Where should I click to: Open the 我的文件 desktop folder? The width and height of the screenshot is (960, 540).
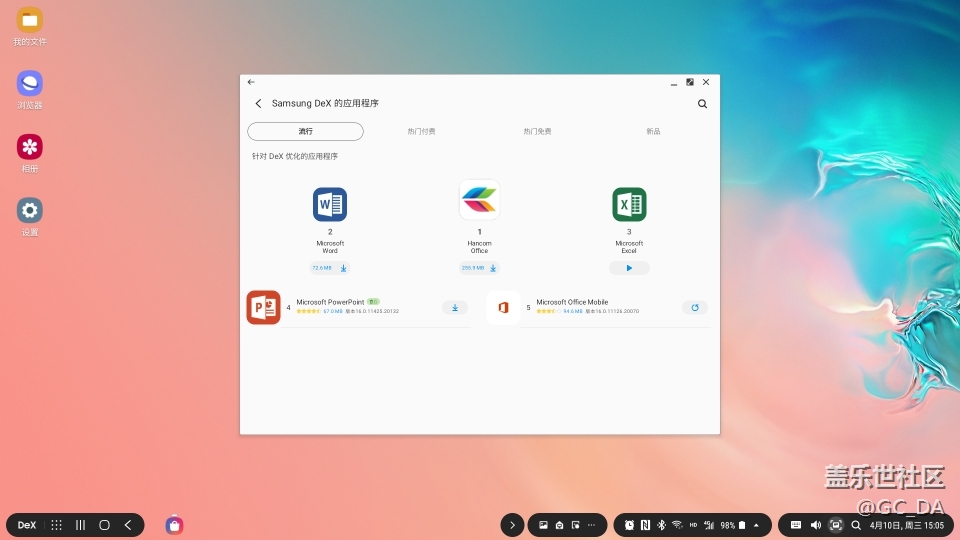[x=30, y=20]
